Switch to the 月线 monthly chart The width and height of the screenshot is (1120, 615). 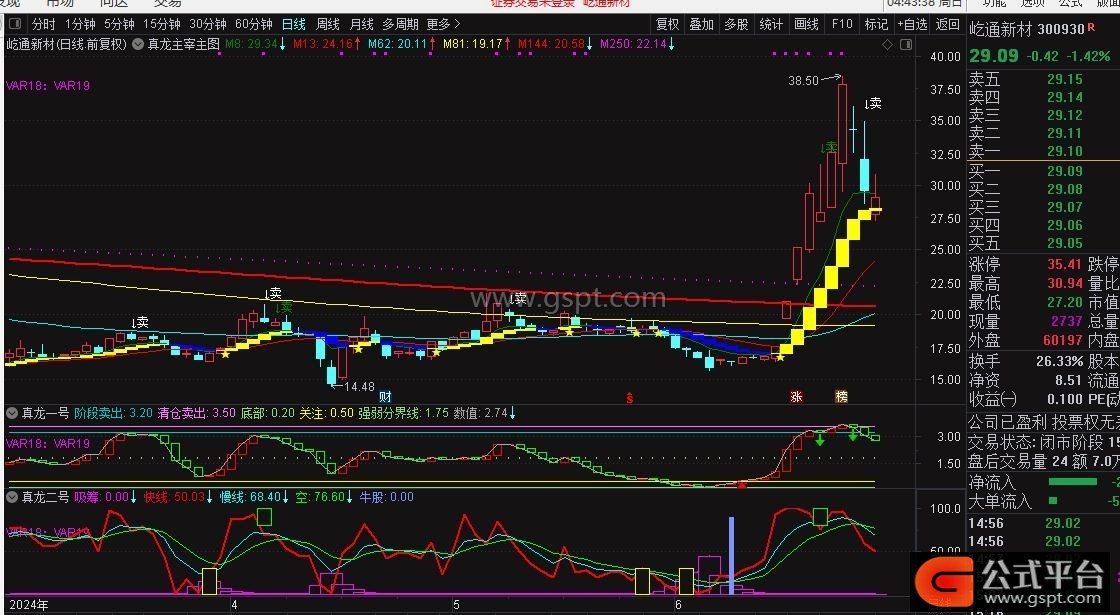[361, 24]
